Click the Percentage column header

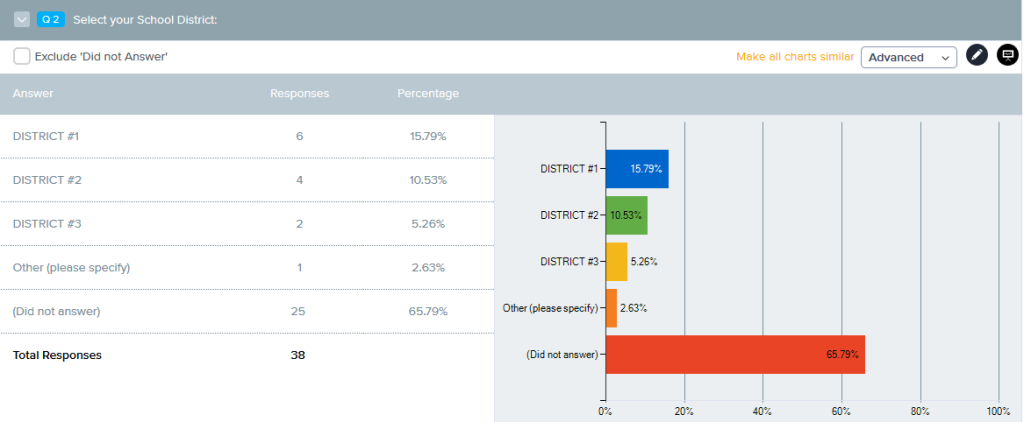427,94
